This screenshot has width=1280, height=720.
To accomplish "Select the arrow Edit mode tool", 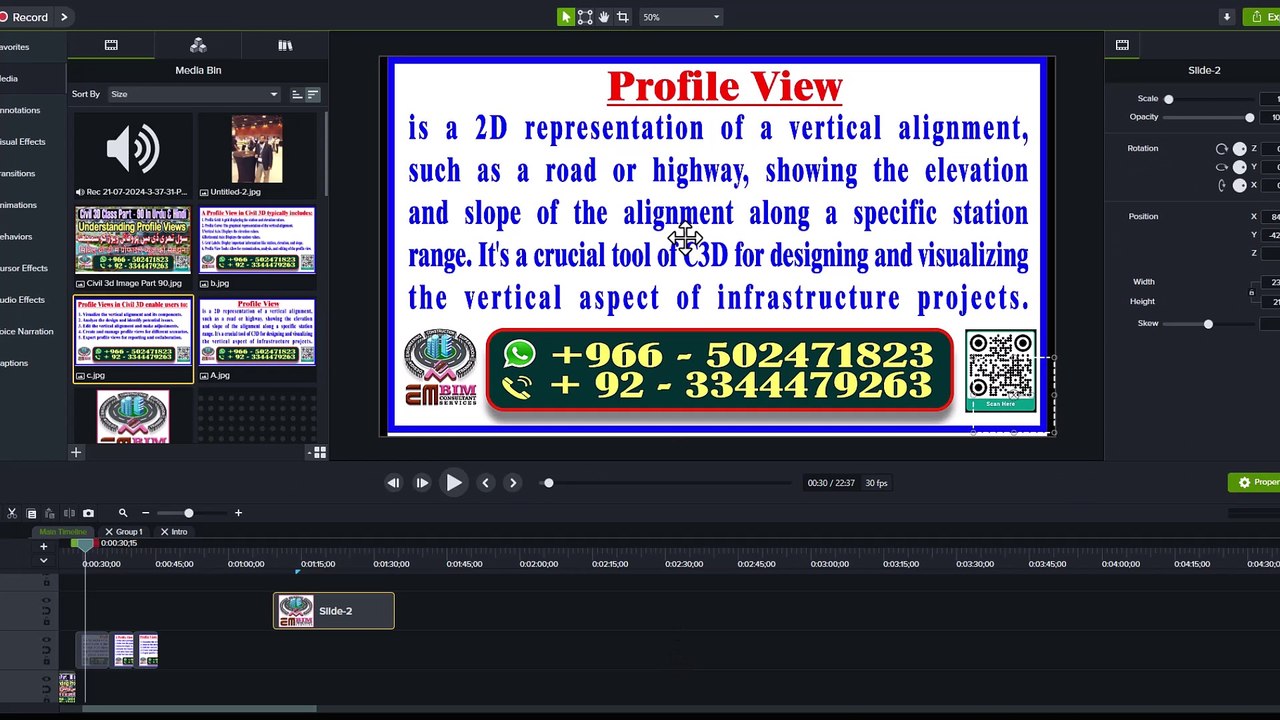I will click(x=566, y=17).
